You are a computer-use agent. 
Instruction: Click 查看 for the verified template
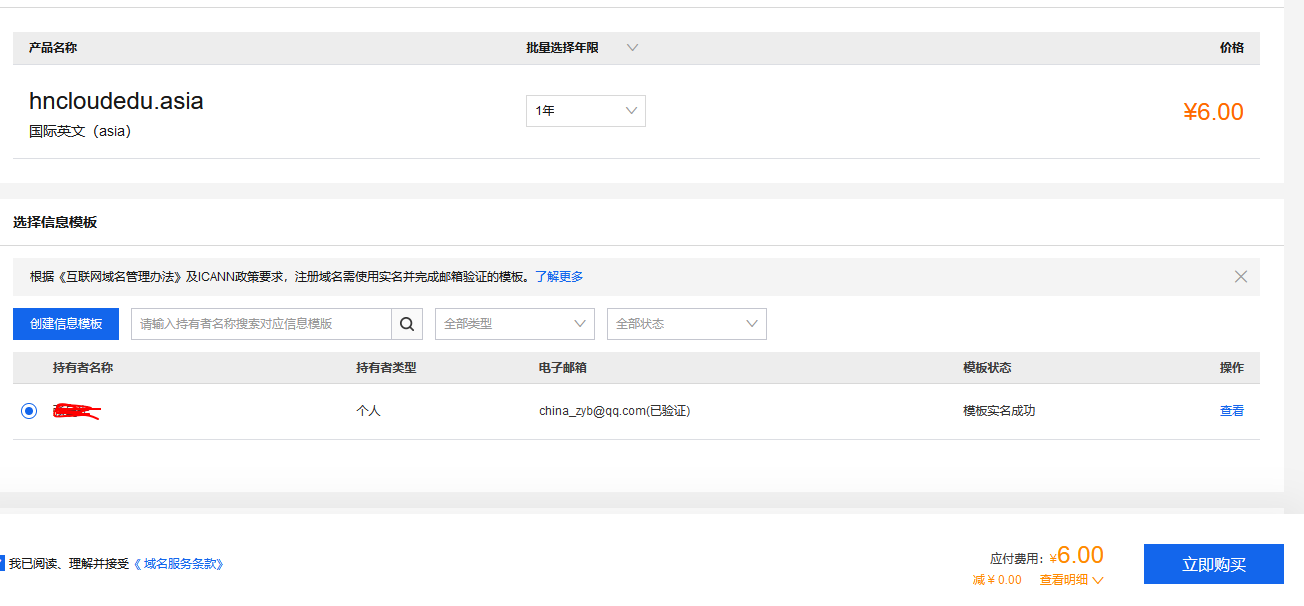pos(1231,411)
